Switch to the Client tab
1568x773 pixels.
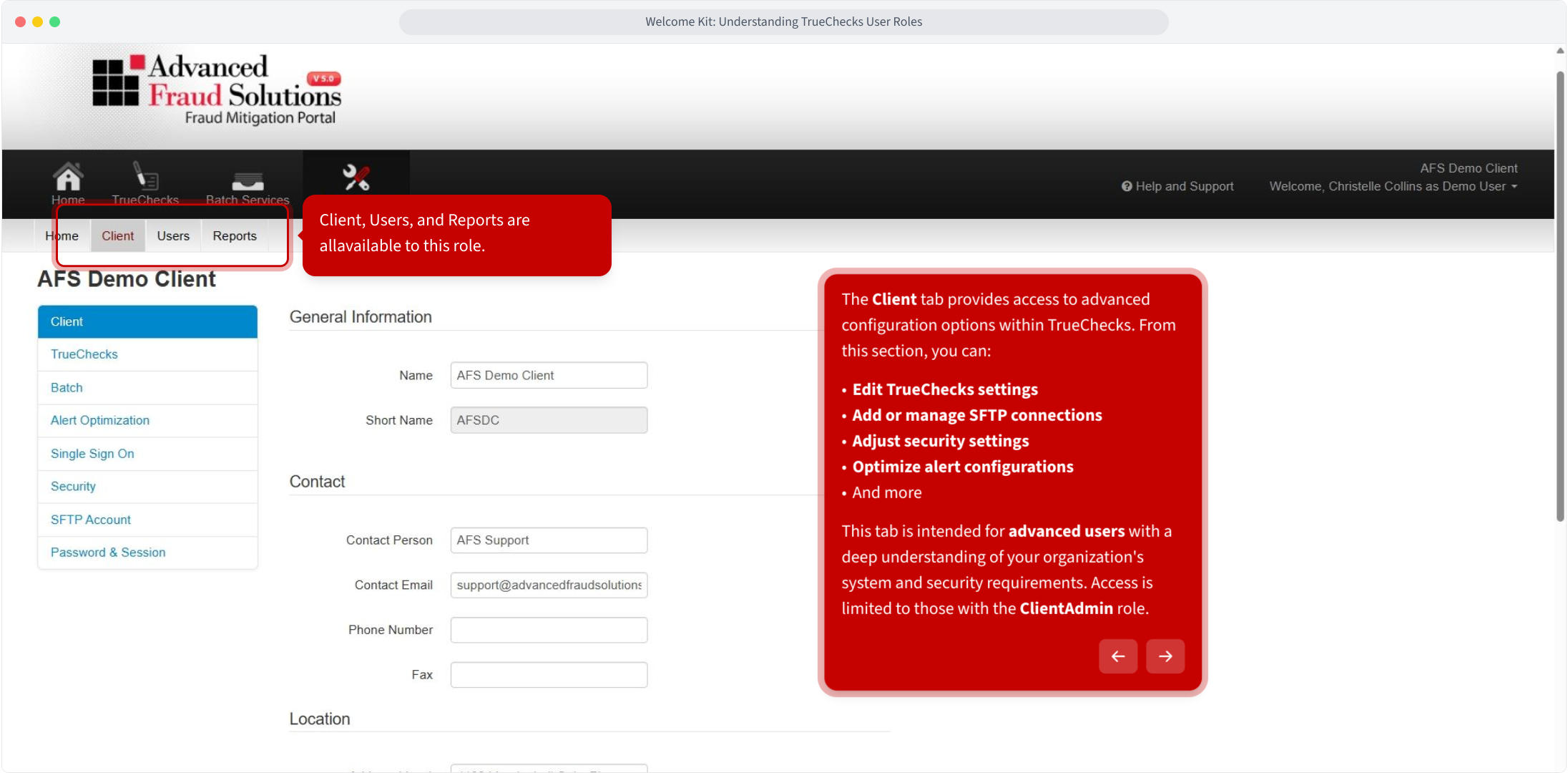tap(118, 236)
